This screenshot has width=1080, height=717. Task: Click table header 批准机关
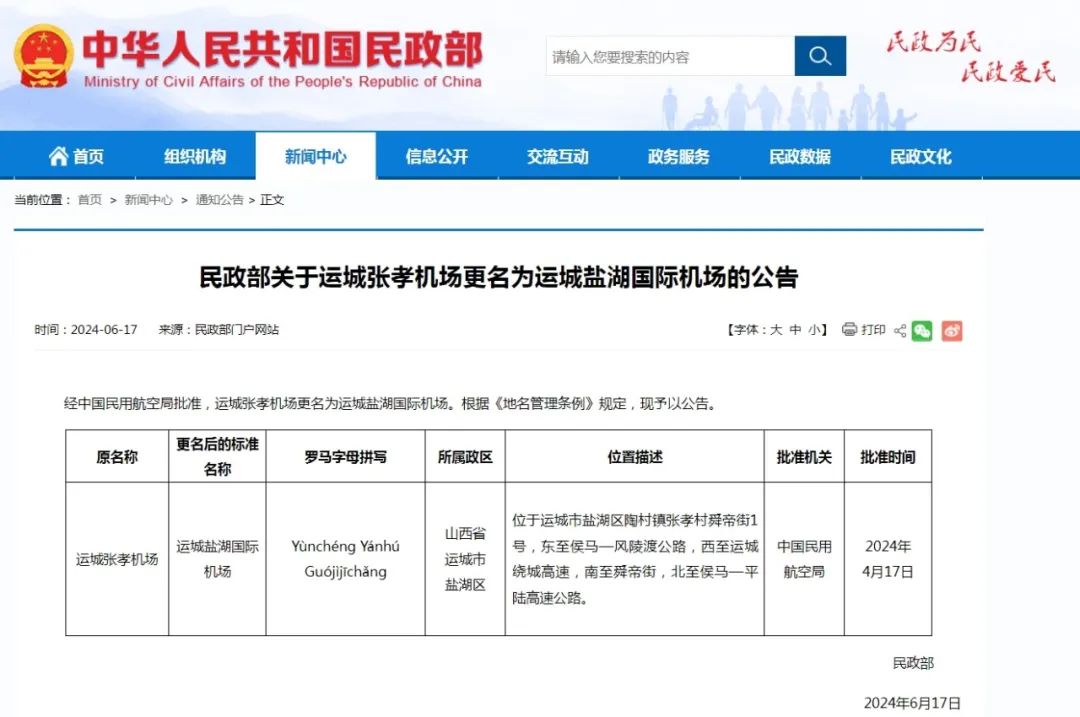click(804, 457)
